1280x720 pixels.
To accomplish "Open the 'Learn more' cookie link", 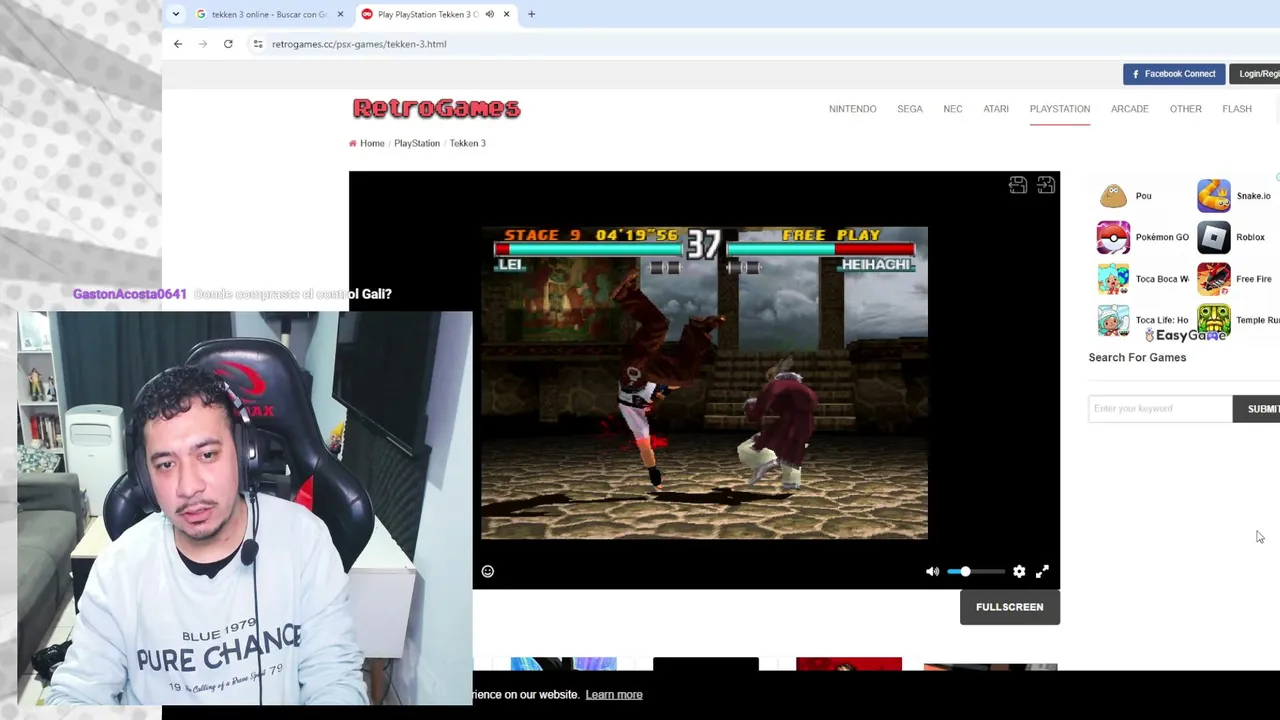I will coord(614,695).
